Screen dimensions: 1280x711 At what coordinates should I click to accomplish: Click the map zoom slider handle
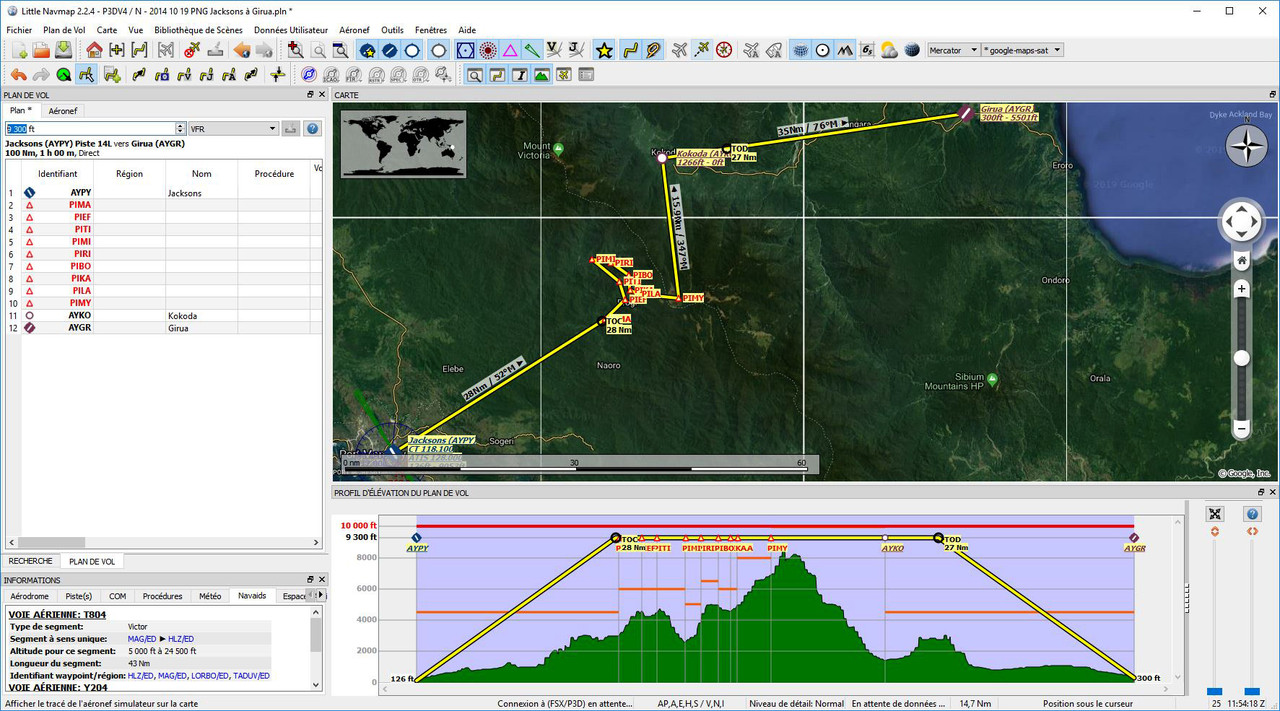click(x=1241, y=358)
